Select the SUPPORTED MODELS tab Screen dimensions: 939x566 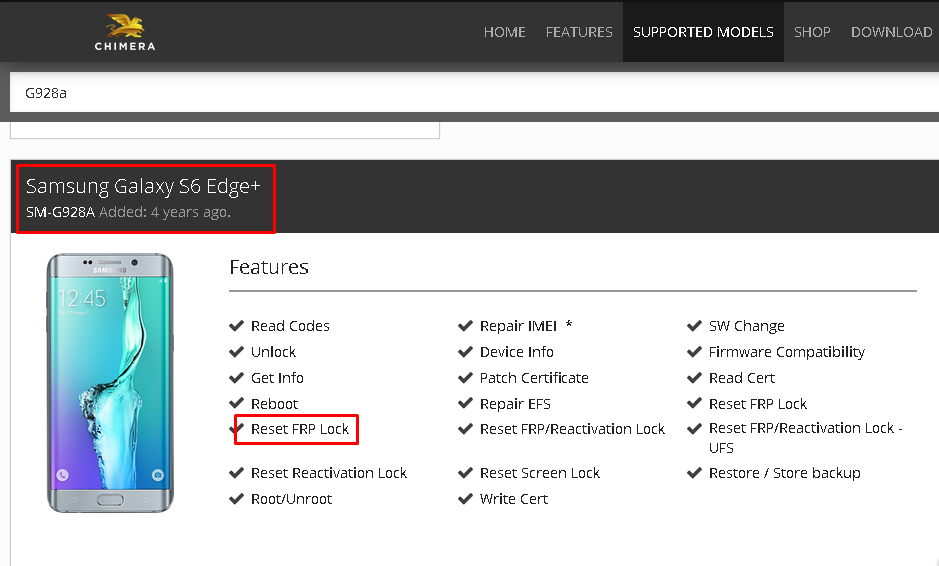coord(703,32)
